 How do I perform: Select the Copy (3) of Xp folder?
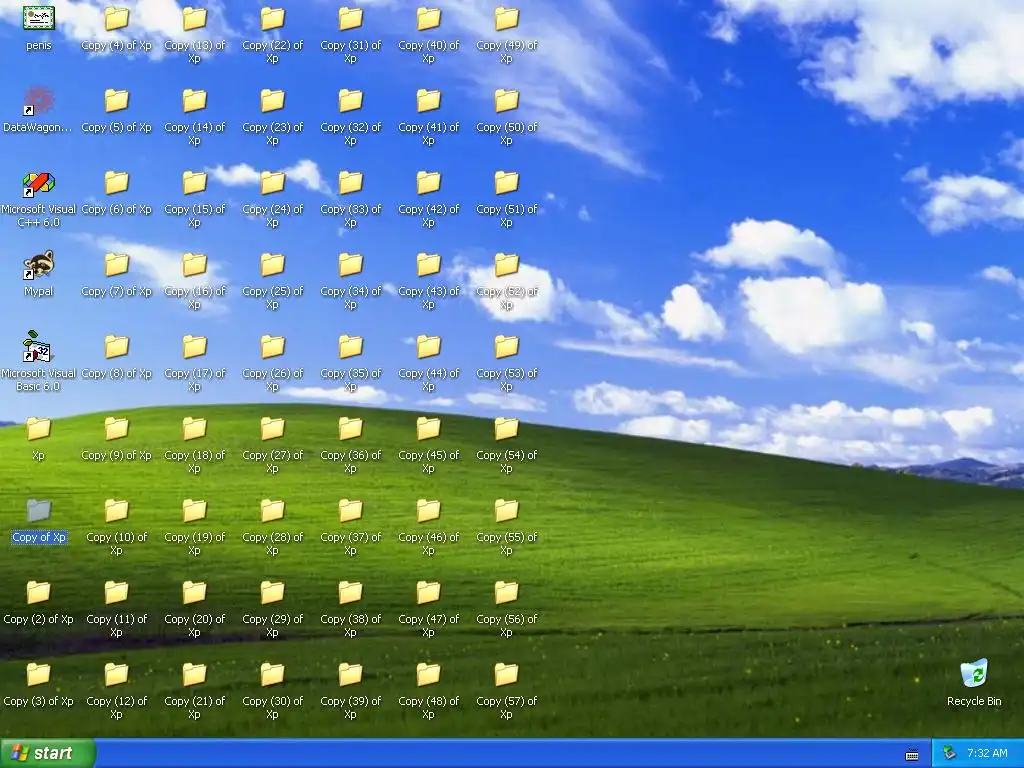pos(39,675)
